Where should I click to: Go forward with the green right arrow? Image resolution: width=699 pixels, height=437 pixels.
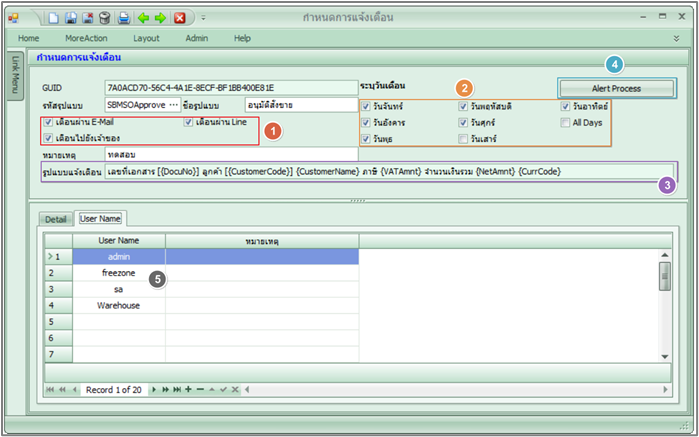click(x=160, y=18)
